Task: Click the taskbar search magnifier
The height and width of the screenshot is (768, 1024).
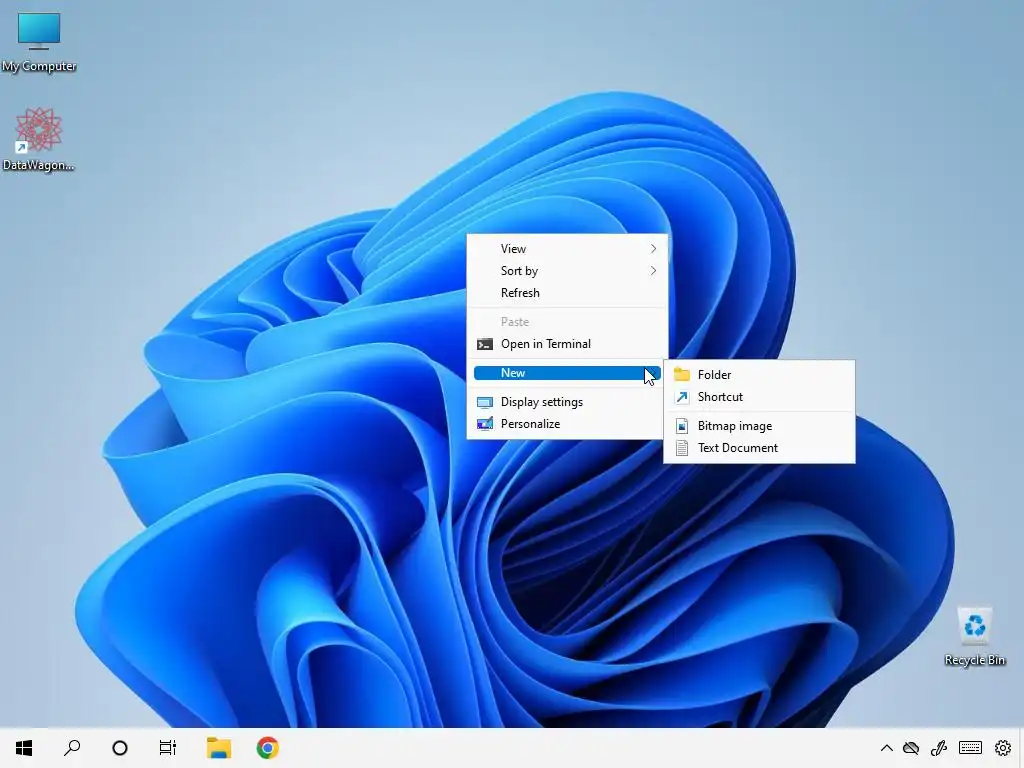Action: (x=72, y=748)
